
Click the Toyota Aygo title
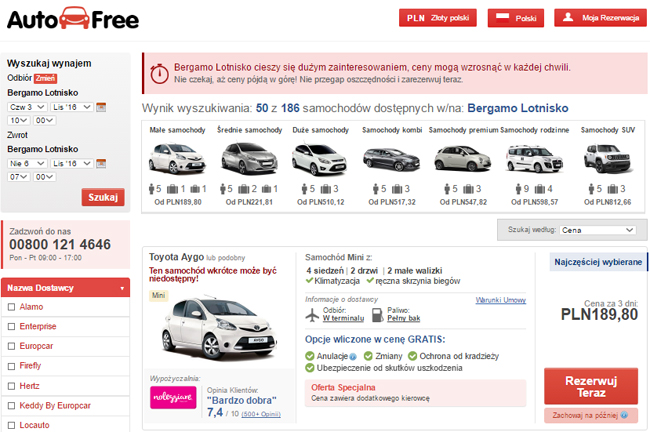(177, 257)
